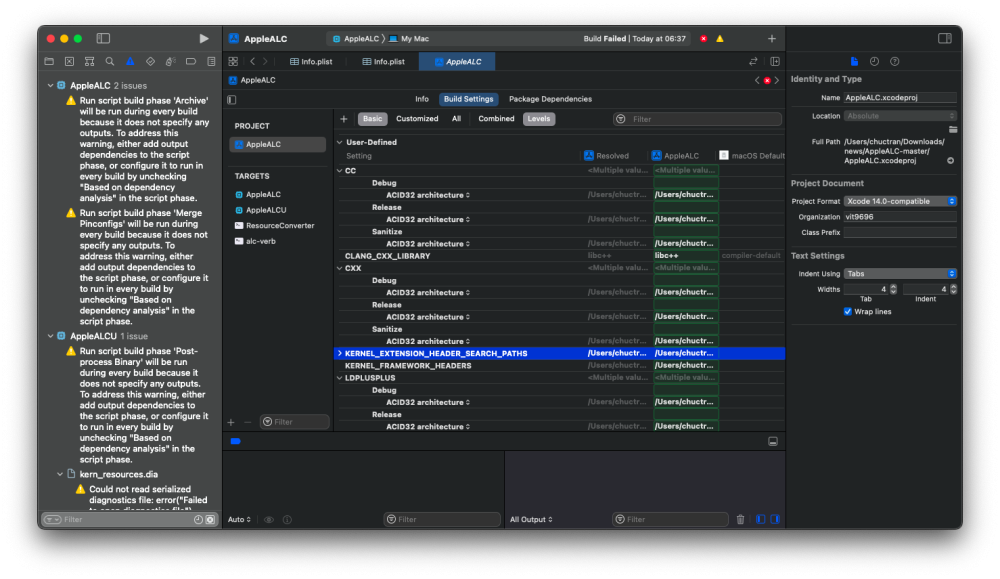Screen dimensions: 1000x579
Task: Clear the console with trash icon
Action: [740, 520]
